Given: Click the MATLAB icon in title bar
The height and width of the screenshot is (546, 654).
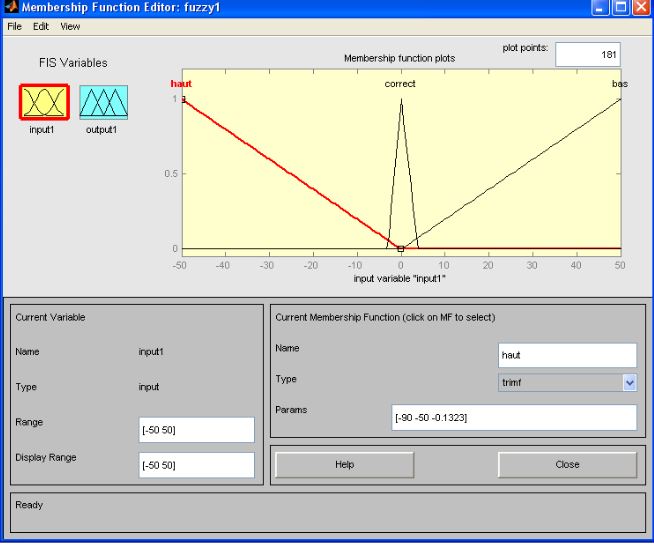Looking at the screenshot, I should click(x=10, y=9).
